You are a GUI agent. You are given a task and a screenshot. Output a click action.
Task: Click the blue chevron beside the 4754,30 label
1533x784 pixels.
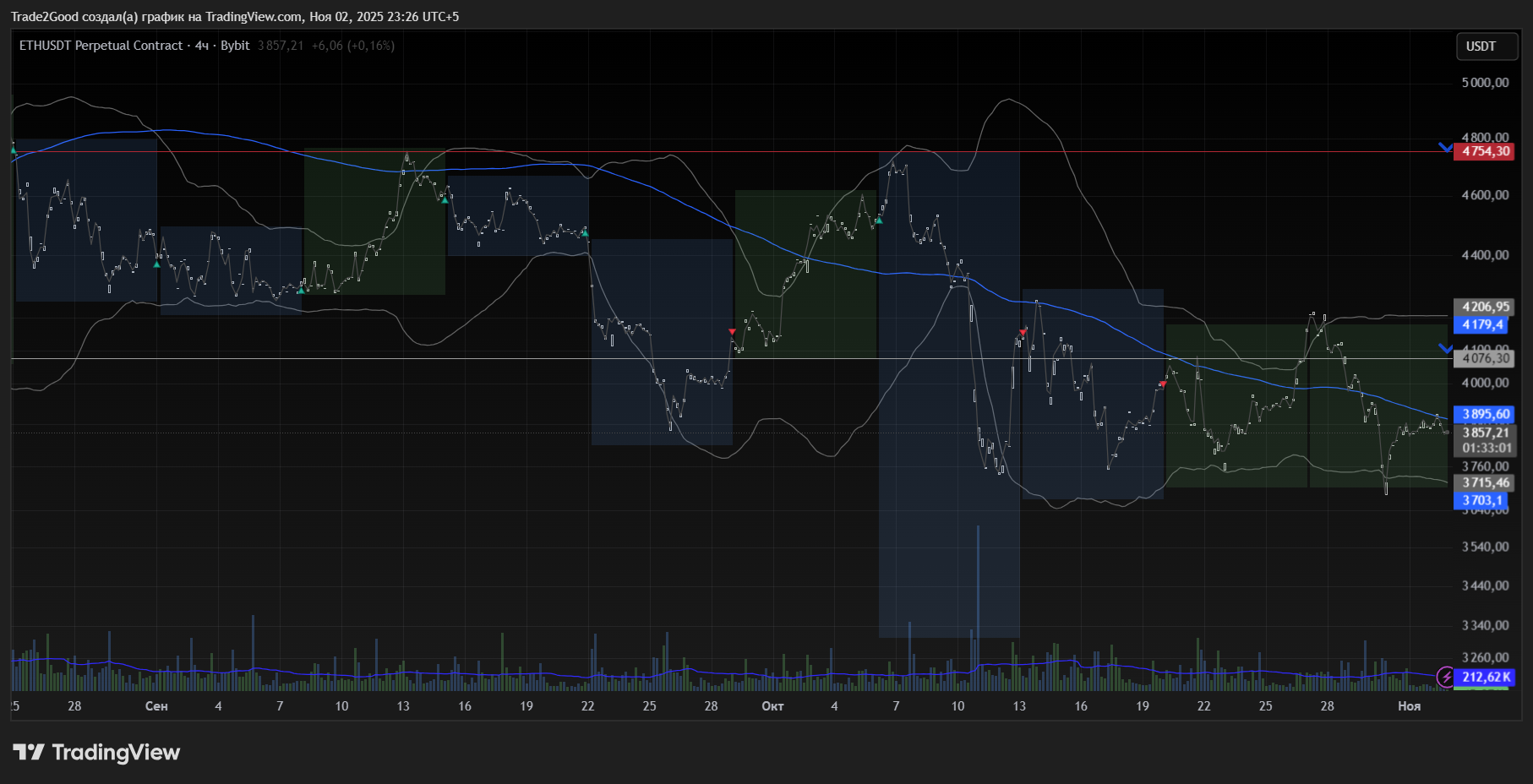(1445, 148)
